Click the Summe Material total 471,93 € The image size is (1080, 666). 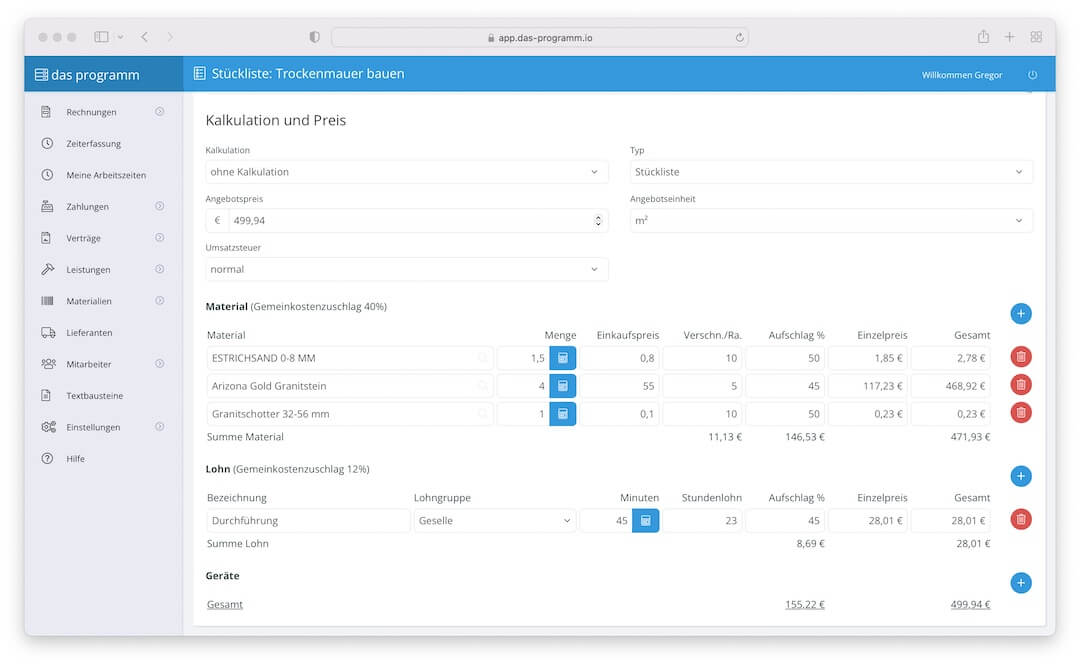[x=970, y=437]
